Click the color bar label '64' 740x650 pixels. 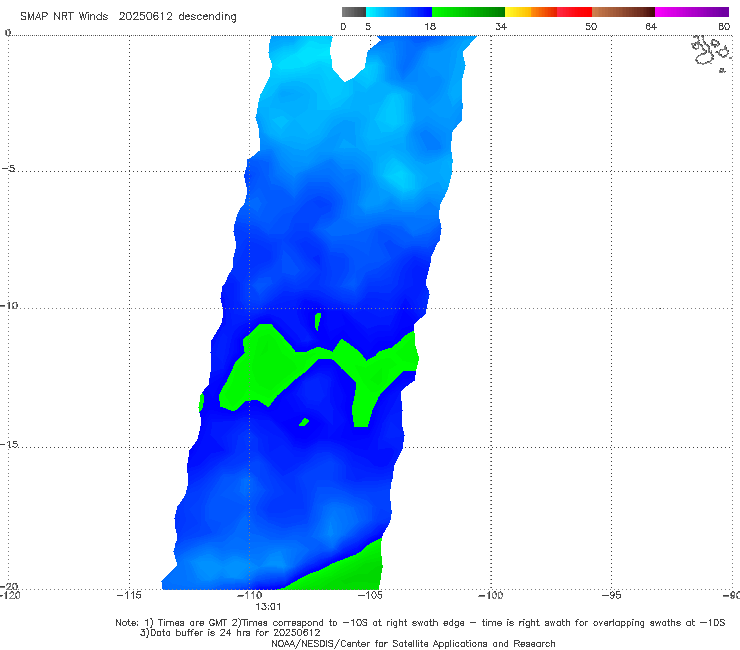pos(651,26)
